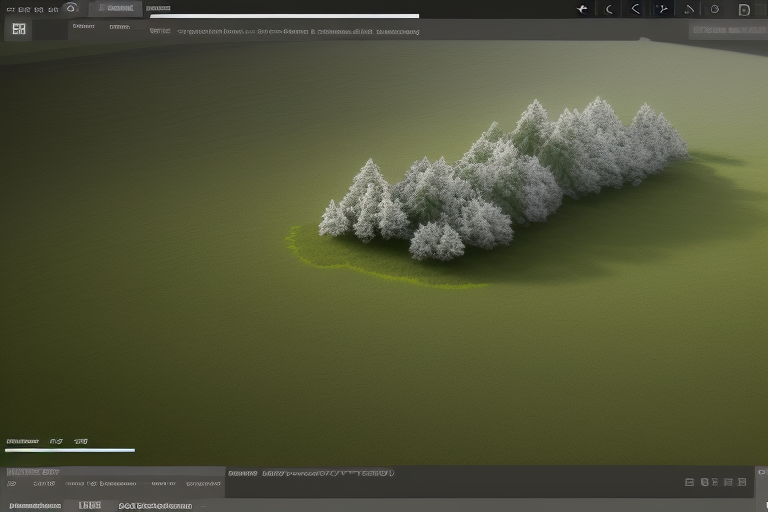Click the bold label in the bottom-left panel header
This screenshot has width=768, height=512.
[33, 472]
